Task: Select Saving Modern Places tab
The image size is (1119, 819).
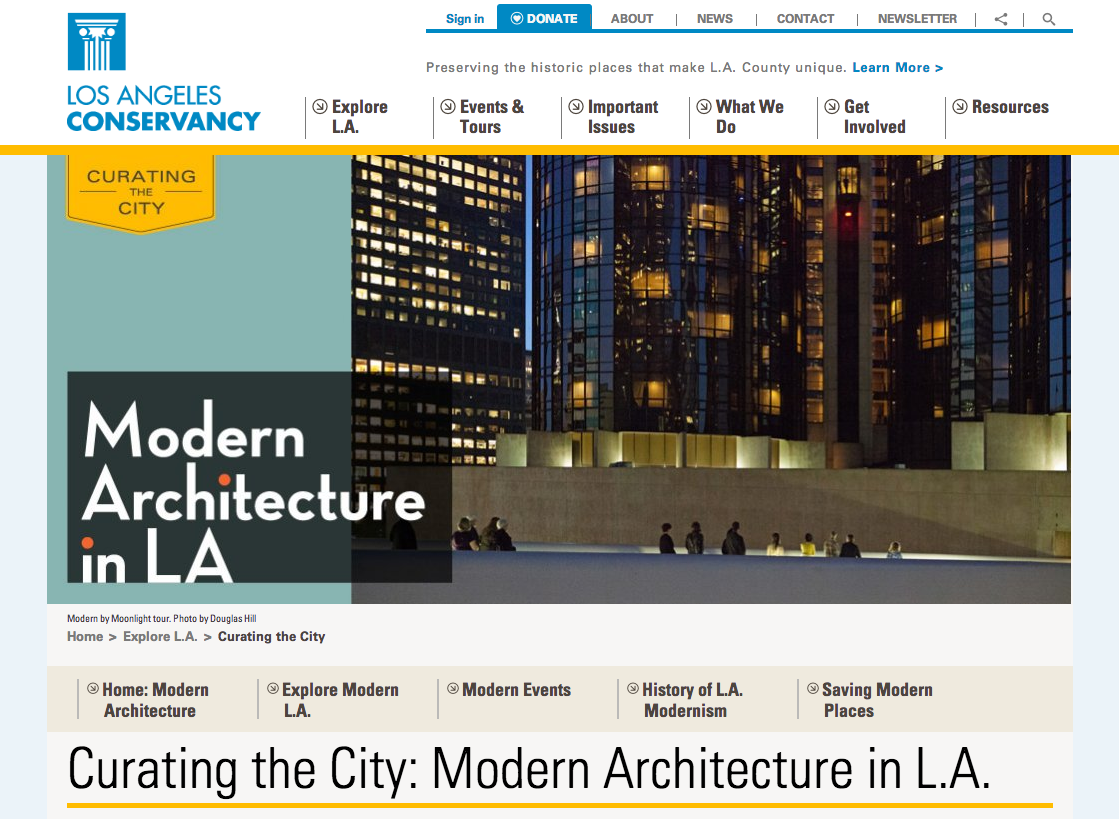Action: (877, 700)
